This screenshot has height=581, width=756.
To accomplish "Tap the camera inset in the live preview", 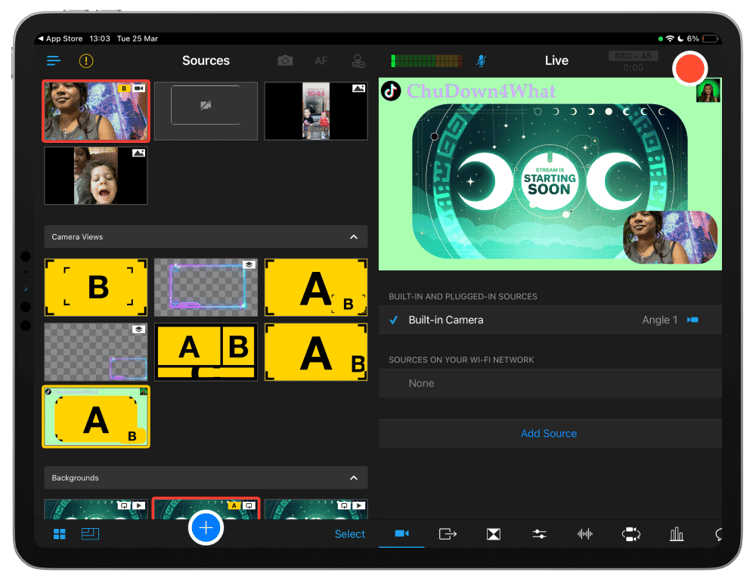I will tap(670, 237).
